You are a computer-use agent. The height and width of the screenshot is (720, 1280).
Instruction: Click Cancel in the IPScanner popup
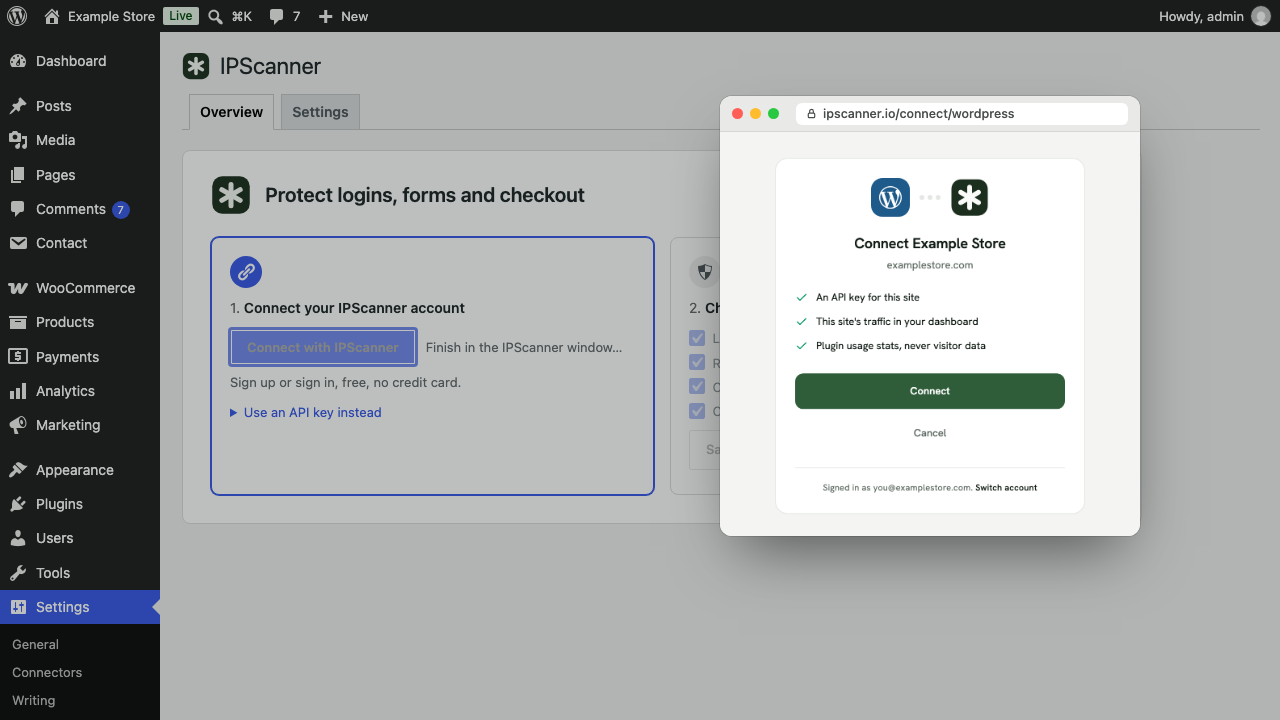pyautogui.click(x=930, y=433)
